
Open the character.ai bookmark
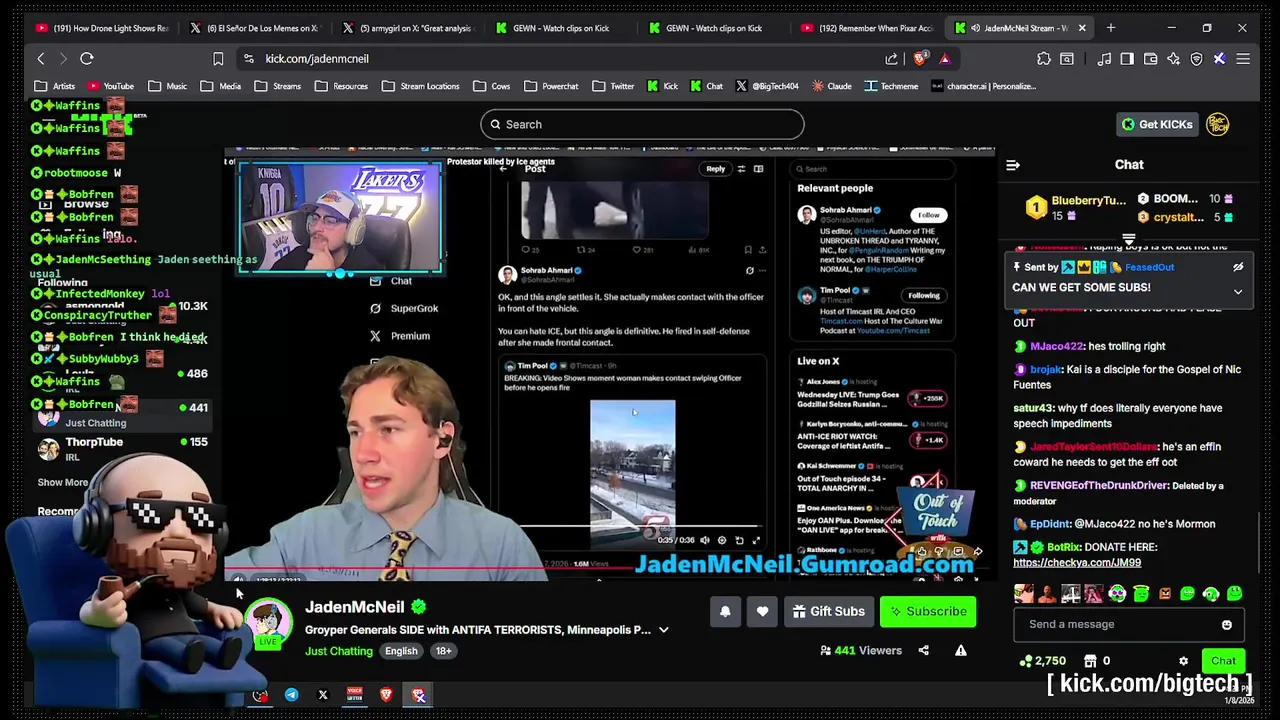pos(984,86)
